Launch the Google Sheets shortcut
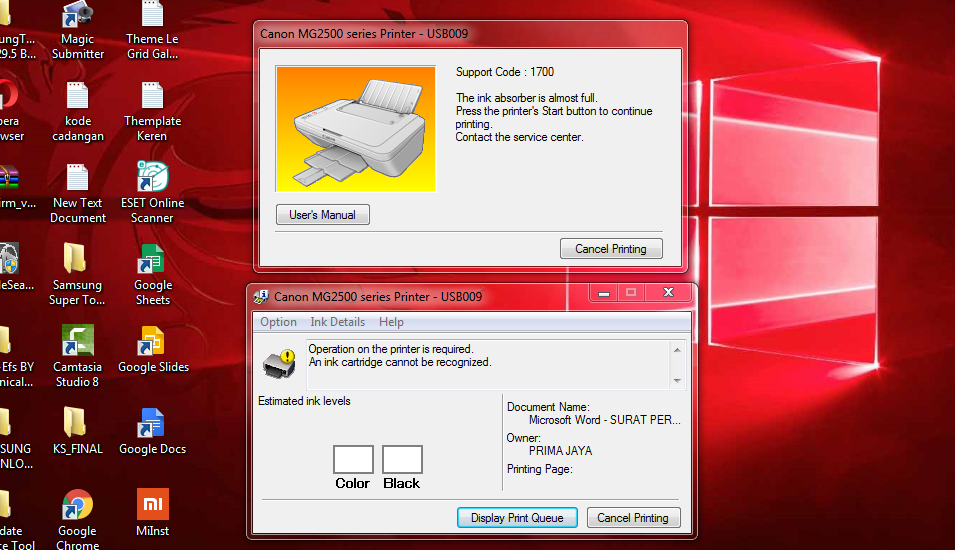Viewport: 955px width, 550px height. click(152, 275)
